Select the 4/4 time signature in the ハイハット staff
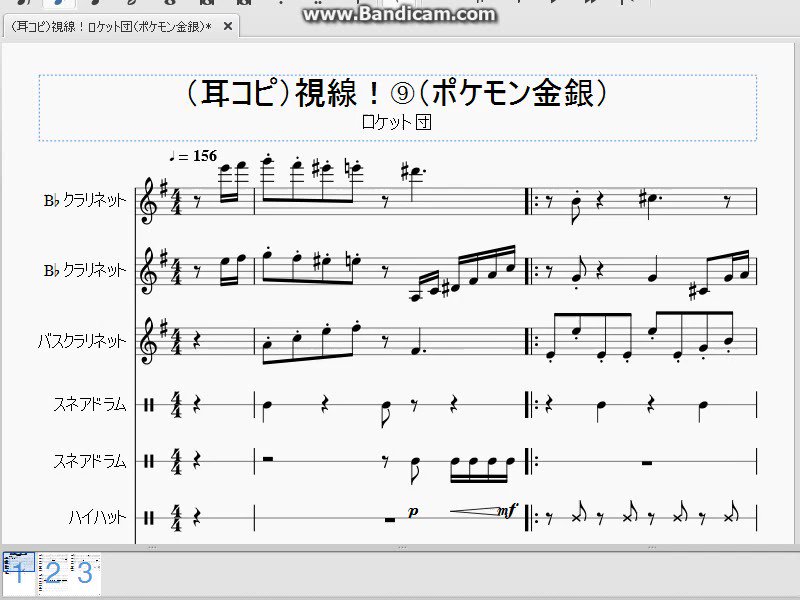Image resolution: width=800 pixels, height=600 pixels. (x=177, y=518)
